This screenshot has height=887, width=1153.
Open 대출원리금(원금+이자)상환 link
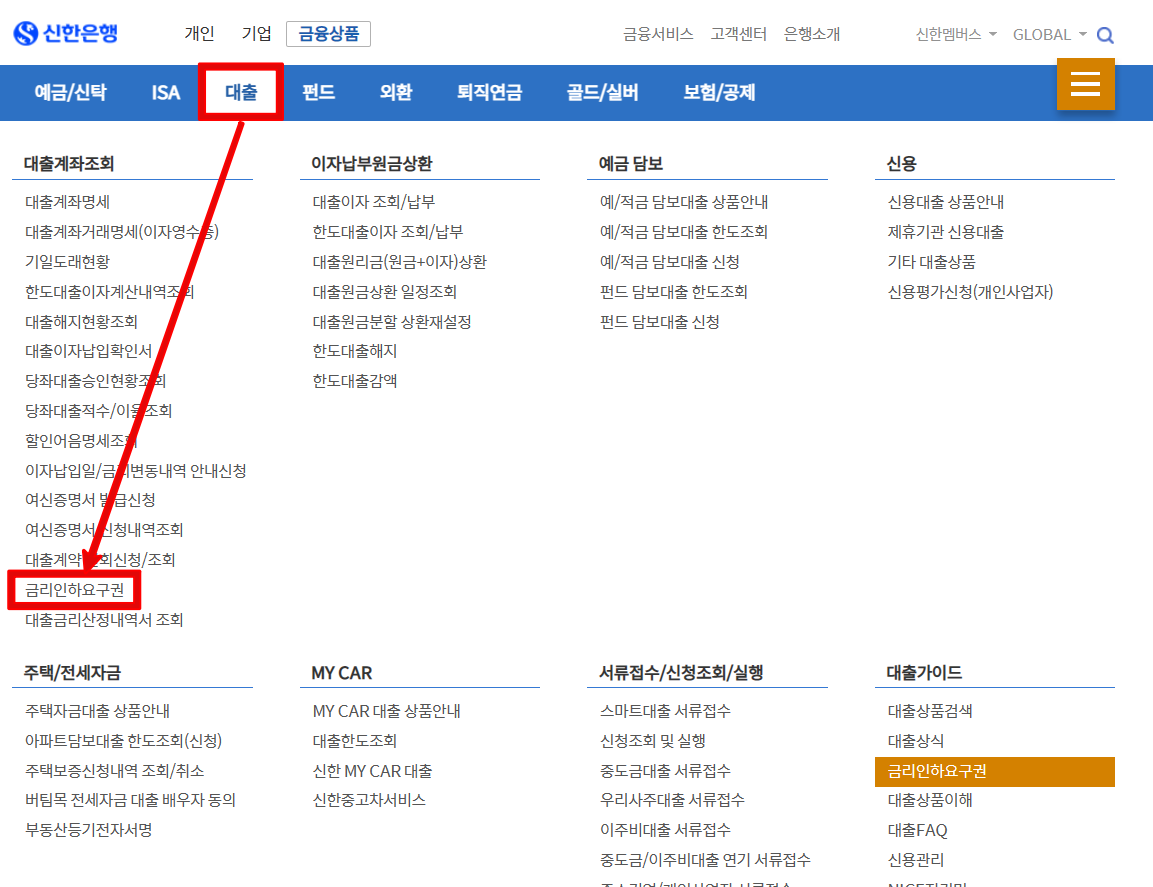(x=399, y=262)
